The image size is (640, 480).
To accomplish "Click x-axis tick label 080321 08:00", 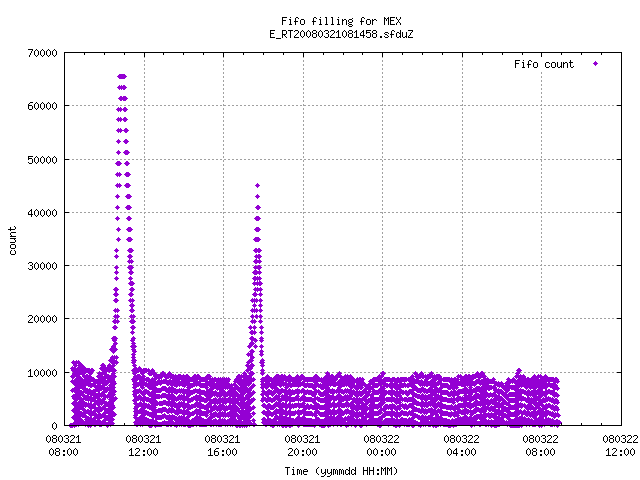I will click(64, 446).
